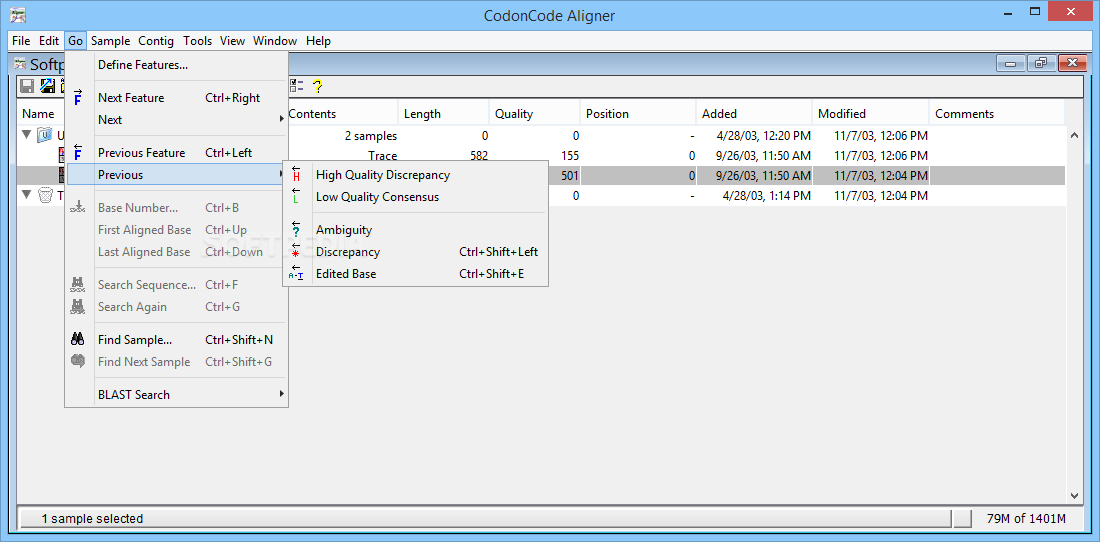Viewport: 1100px width, 542px height.
Task: Click the red asterisk Discrepancy icon
Action: pos(296,251)
